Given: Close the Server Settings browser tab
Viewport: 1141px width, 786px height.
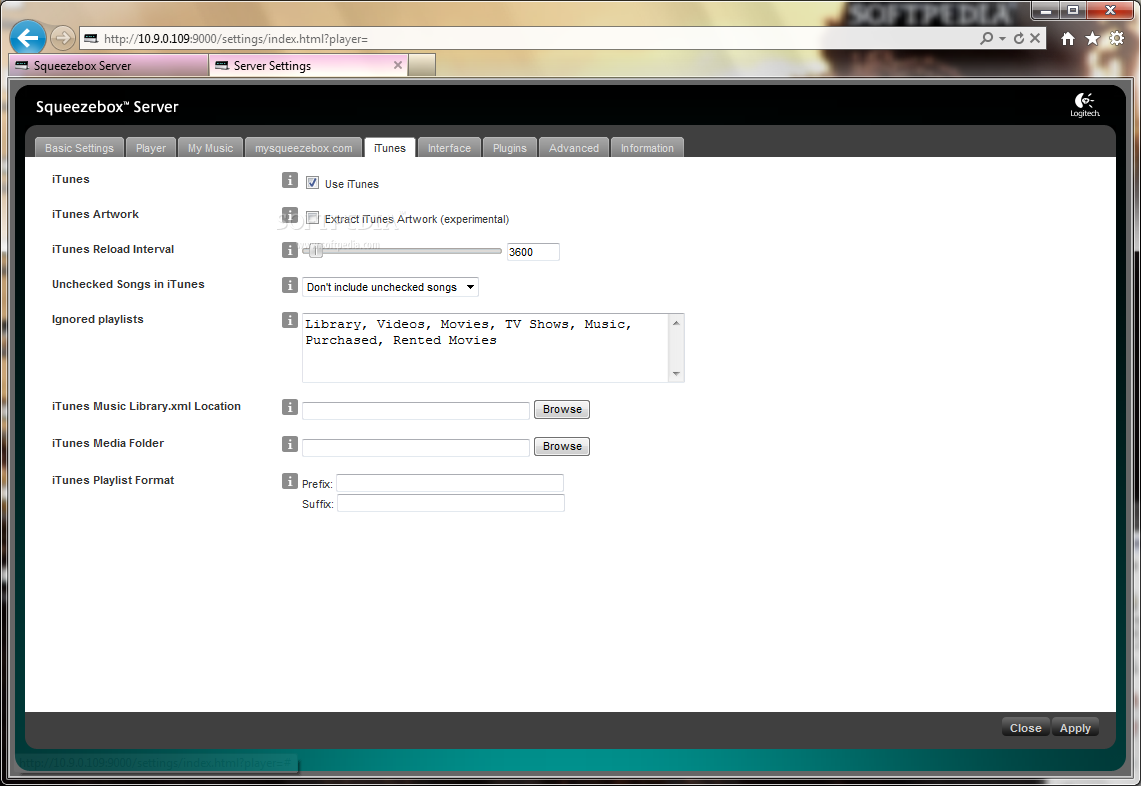Looking at the screenshot, I should pos(397,65).
